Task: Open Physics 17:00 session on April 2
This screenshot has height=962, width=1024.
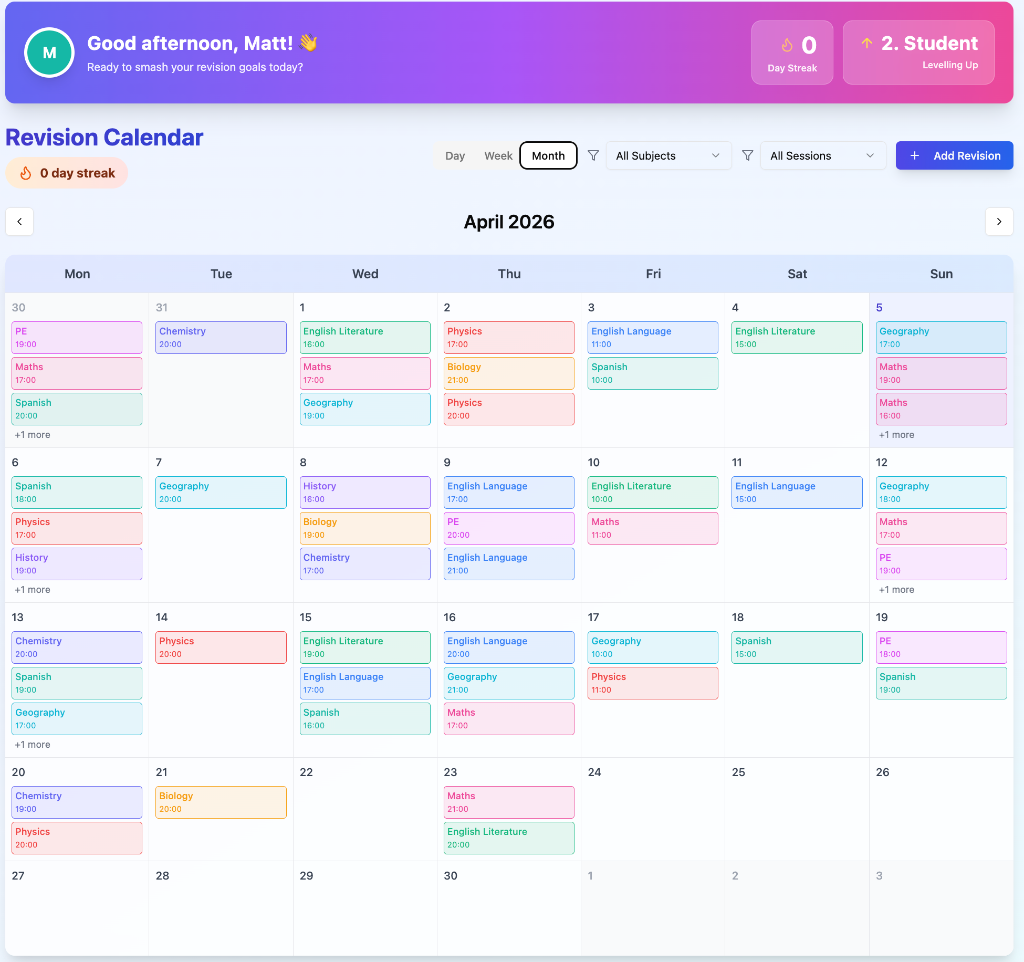Action: [509, 338]
